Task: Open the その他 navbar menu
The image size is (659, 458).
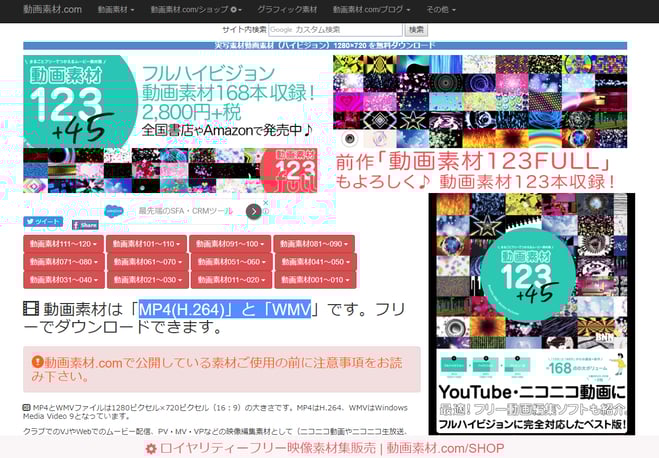Action: [441, 9]
